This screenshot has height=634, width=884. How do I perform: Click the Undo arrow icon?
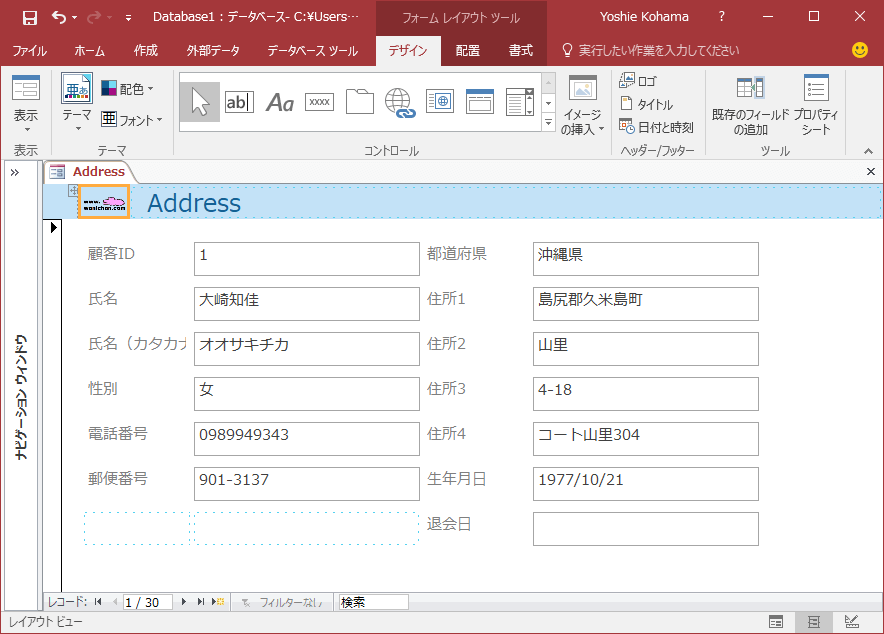tap(59, 17)
